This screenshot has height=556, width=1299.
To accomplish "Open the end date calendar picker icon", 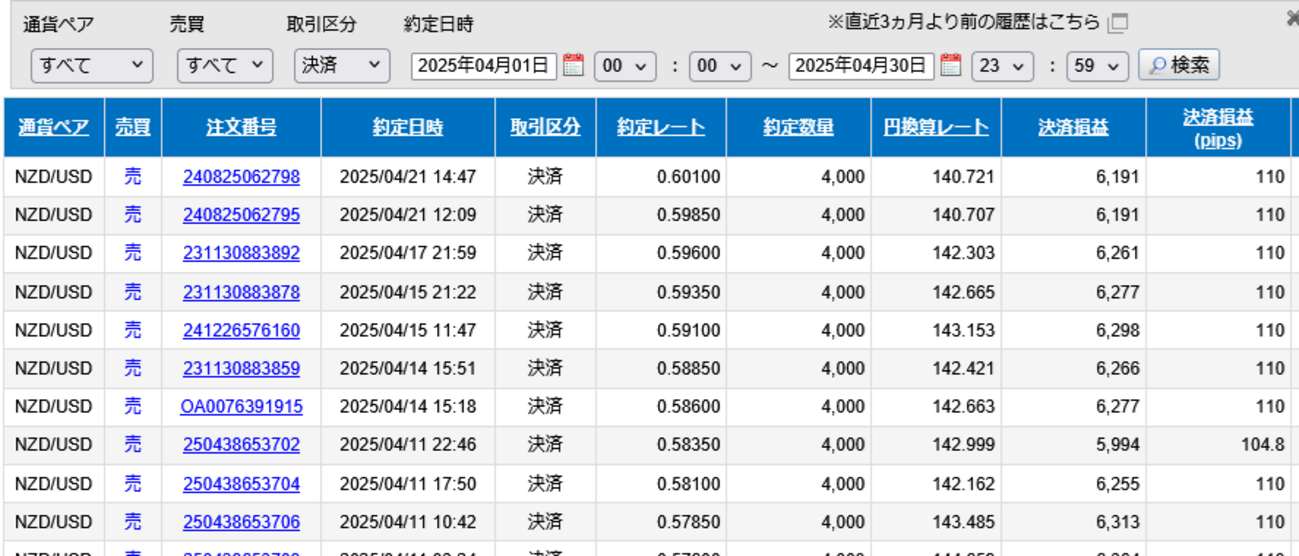I will (951, 66).
